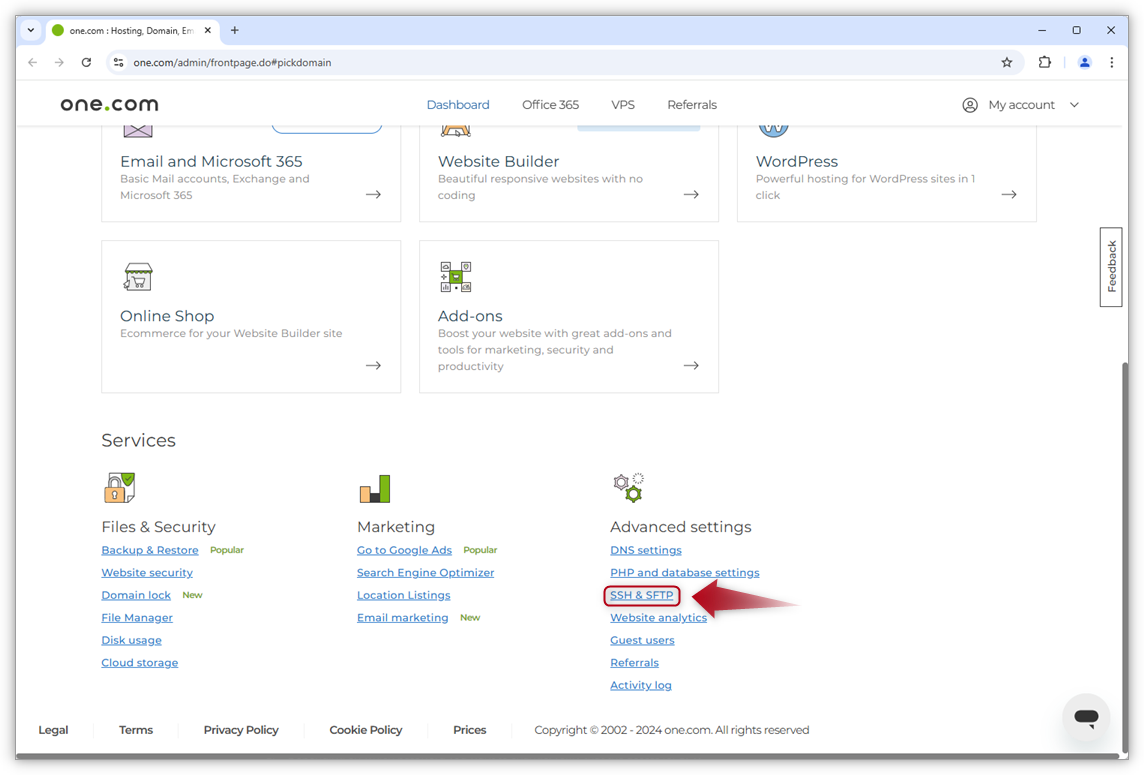Open the WordPress heading

797,161
